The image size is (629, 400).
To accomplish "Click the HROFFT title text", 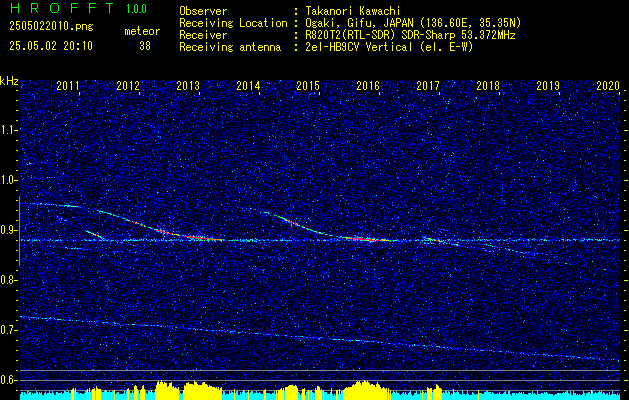I will [x=61, y=8].
